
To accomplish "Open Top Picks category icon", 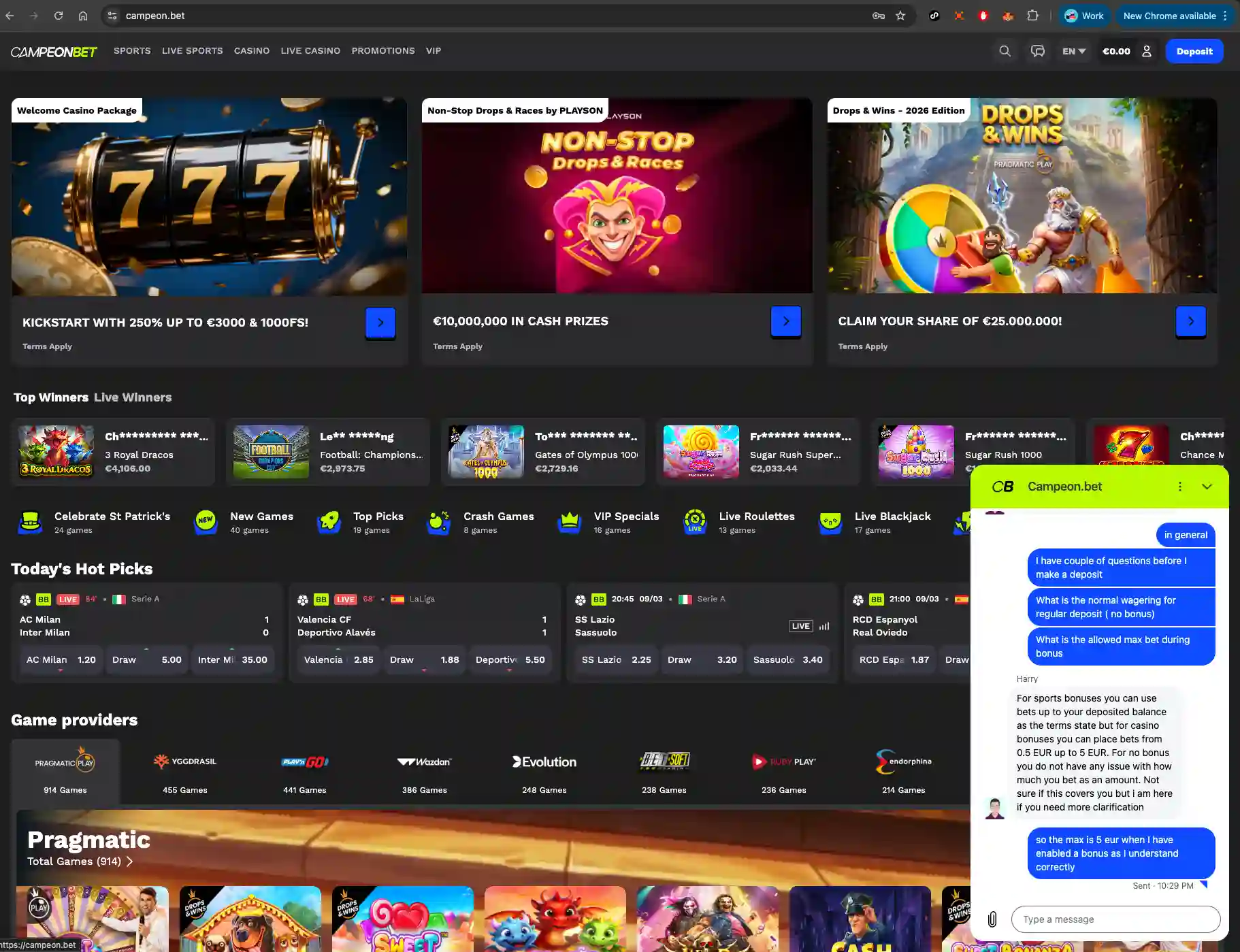I will 329,522.
